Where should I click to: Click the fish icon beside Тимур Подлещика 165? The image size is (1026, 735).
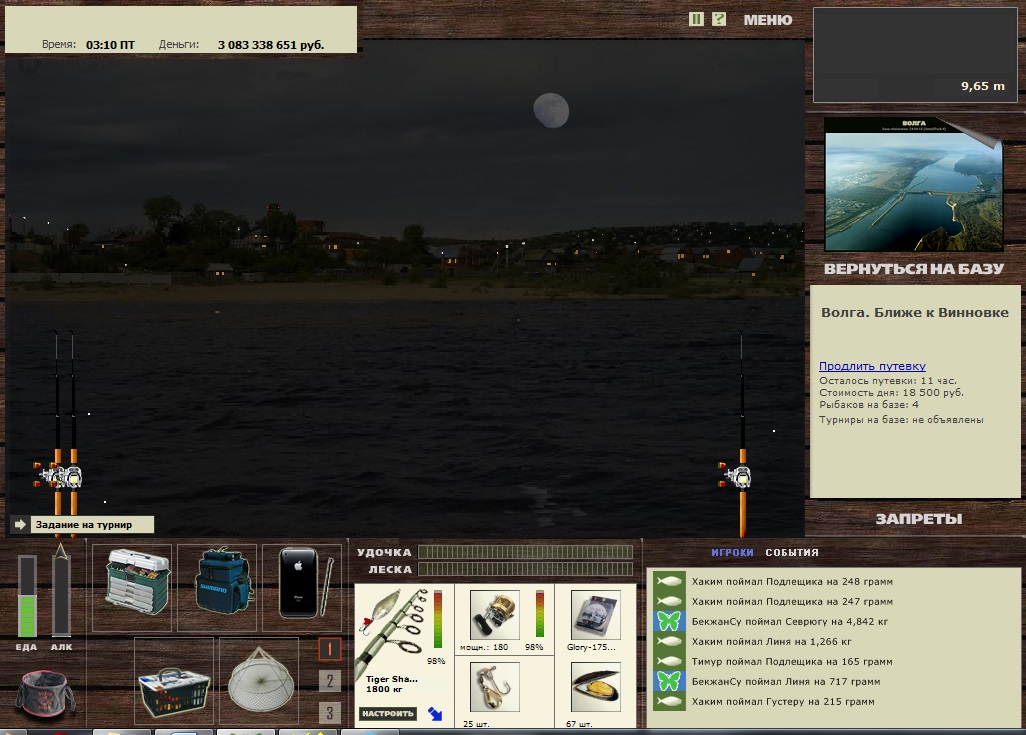(669, 661)
